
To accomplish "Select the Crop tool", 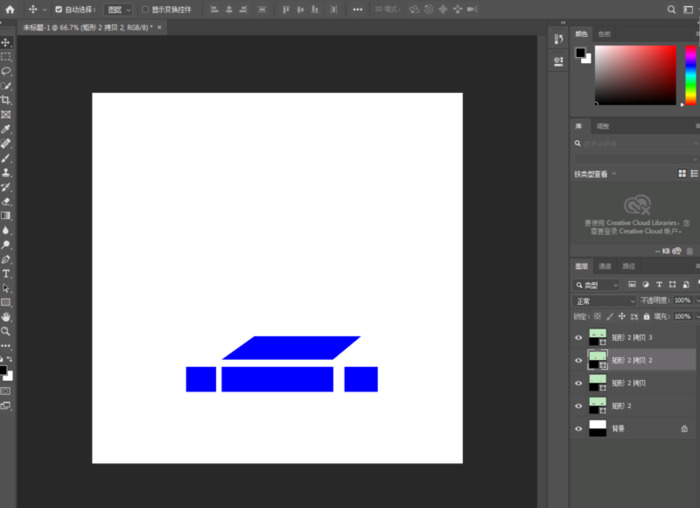I will (6, 100).
